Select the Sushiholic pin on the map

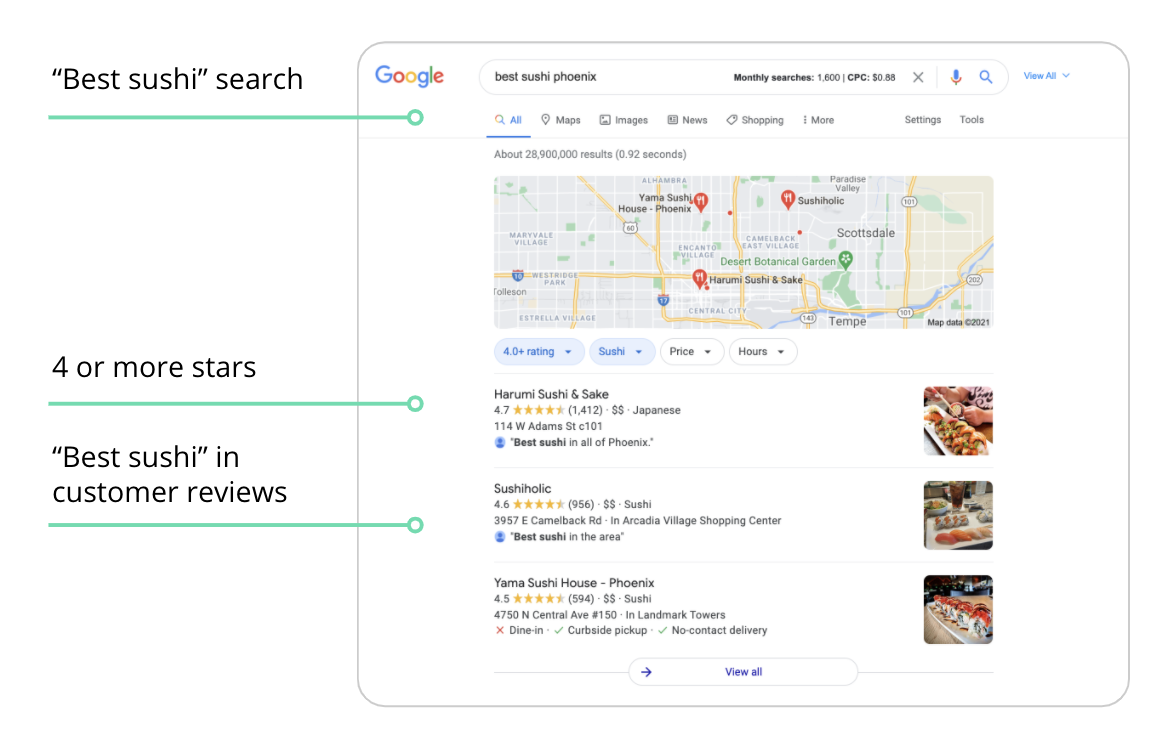(x=788, y=198)
